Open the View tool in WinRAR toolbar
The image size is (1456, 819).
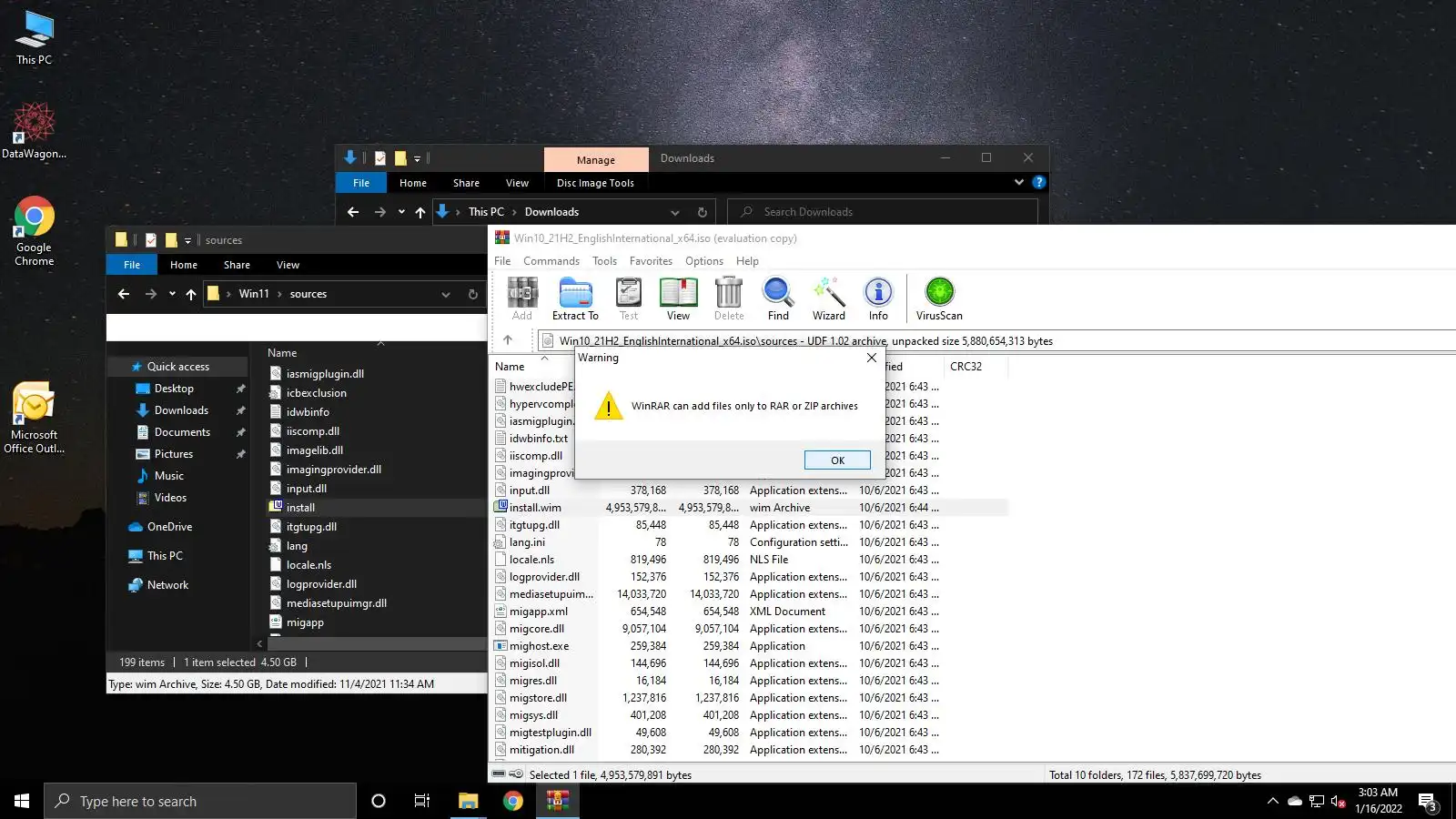[678, 298]
